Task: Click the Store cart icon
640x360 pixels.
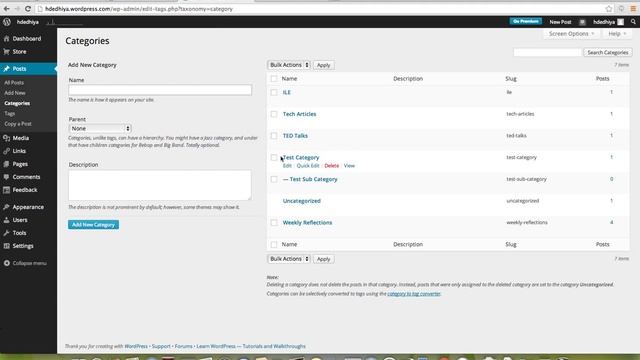Action: pyautogui.click(x=7, y=52)
